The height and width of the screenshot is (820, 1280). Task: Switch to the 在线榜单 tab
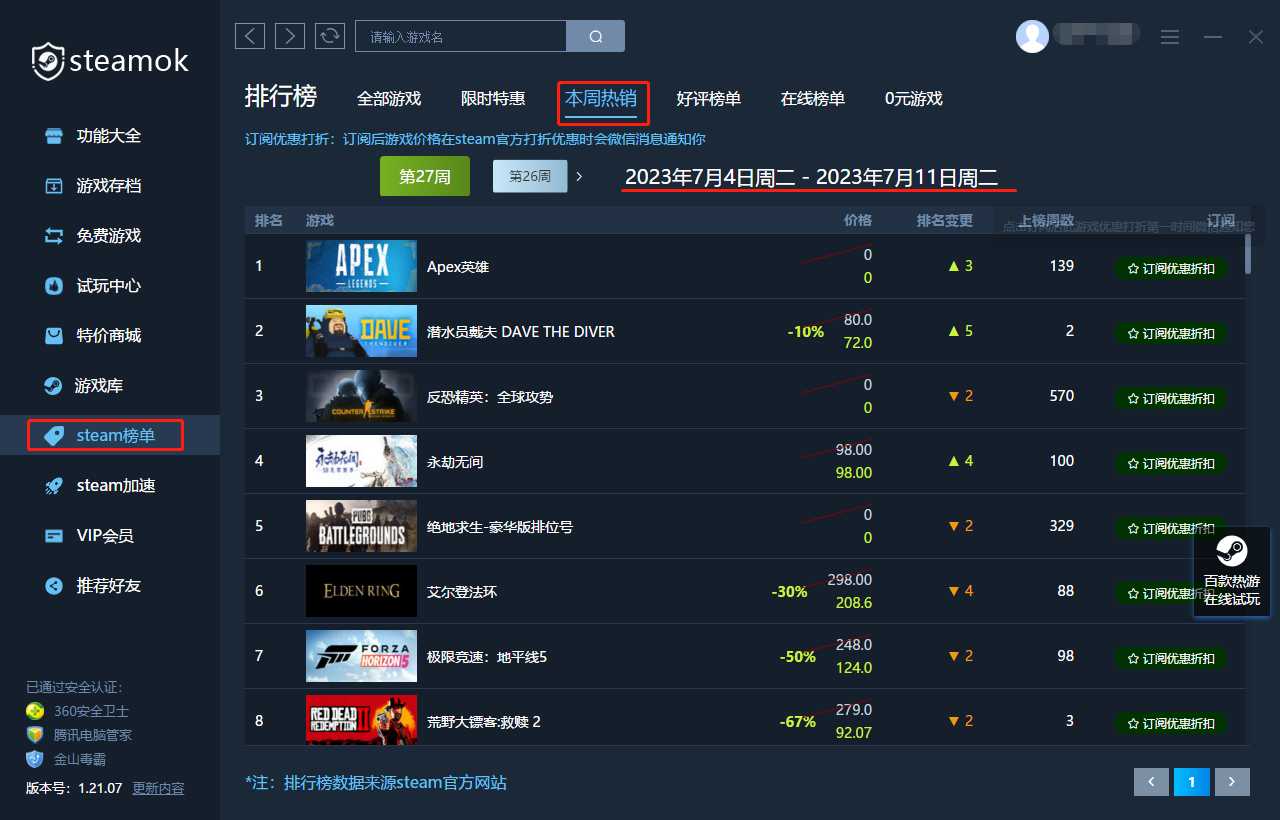coord(813,99)
